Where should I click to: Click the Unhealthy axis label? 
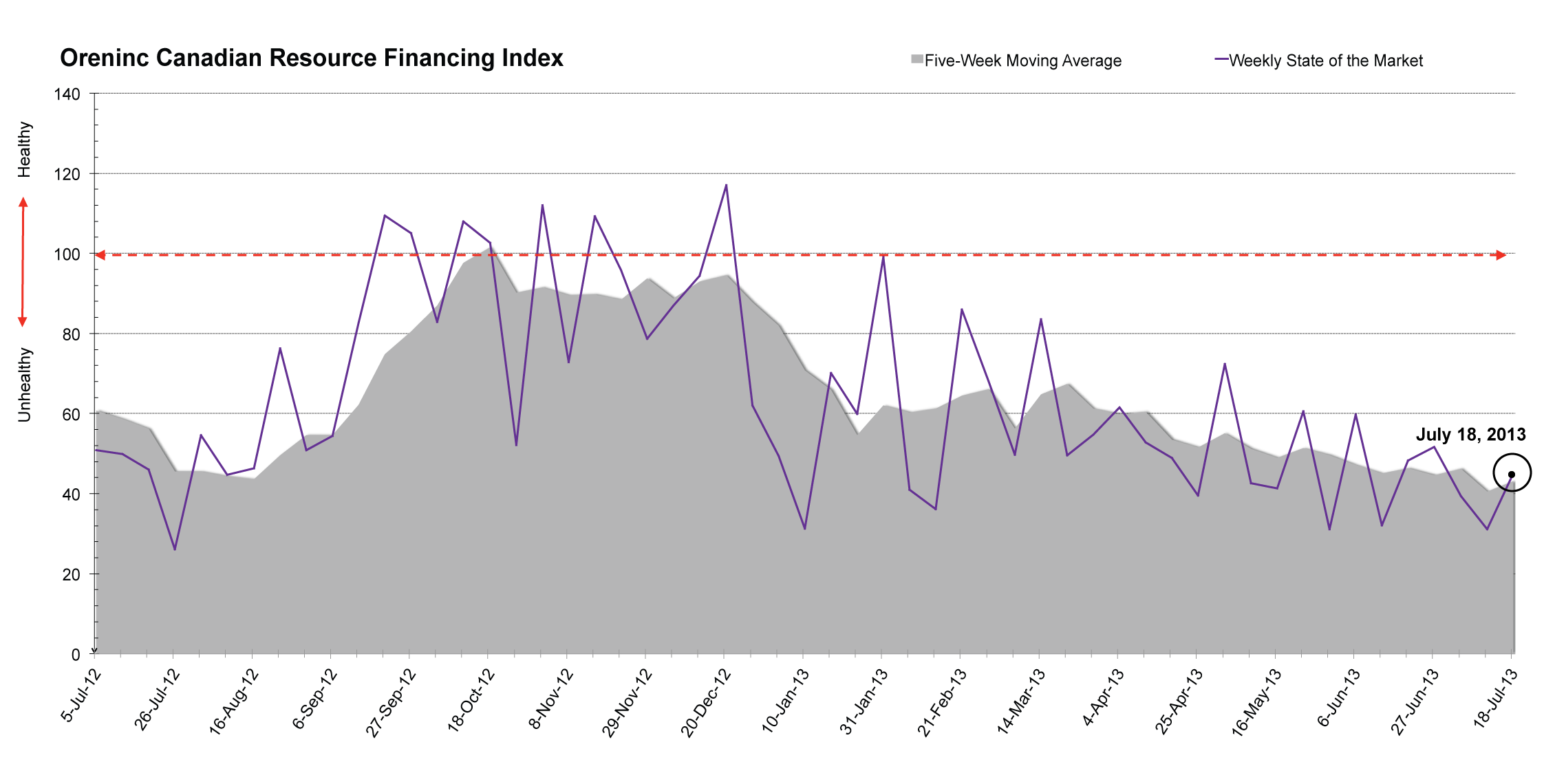pos(25,384)
